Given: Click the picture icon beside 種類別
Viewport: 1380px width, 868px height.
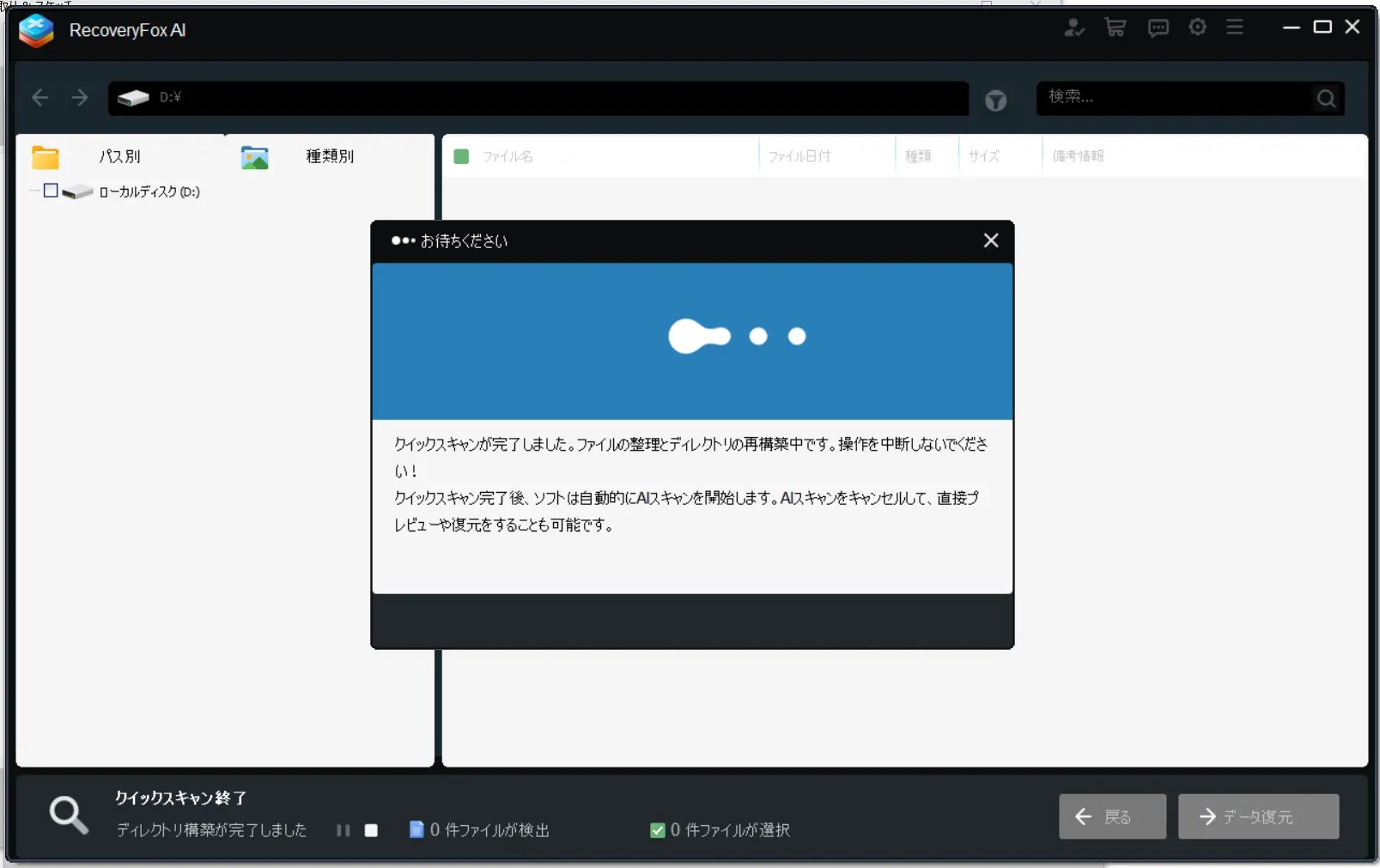Looking at the screenshot, I should [255, 157].
